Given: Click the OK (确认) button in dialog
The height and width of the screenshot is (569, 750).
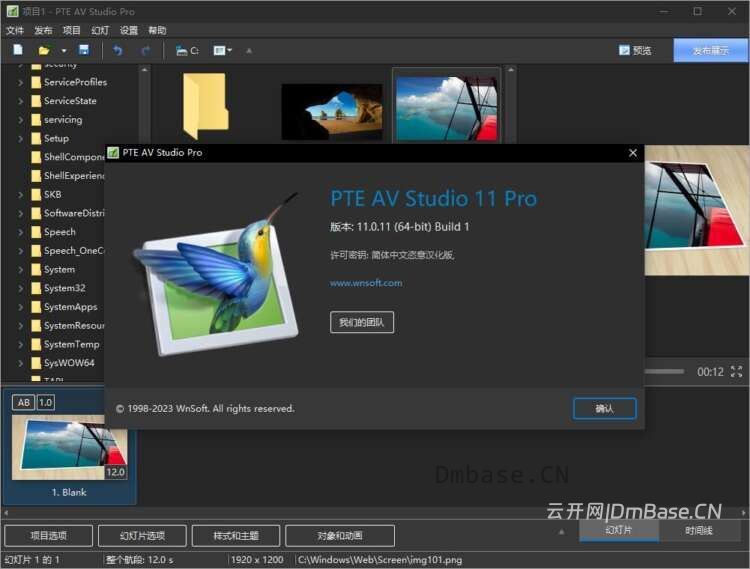Looking at the screenshot, I should 605,409.
